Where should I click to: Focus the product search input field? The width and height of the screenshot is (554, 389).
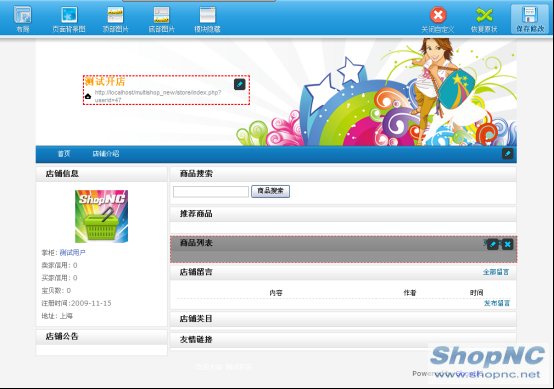[211, 191]
